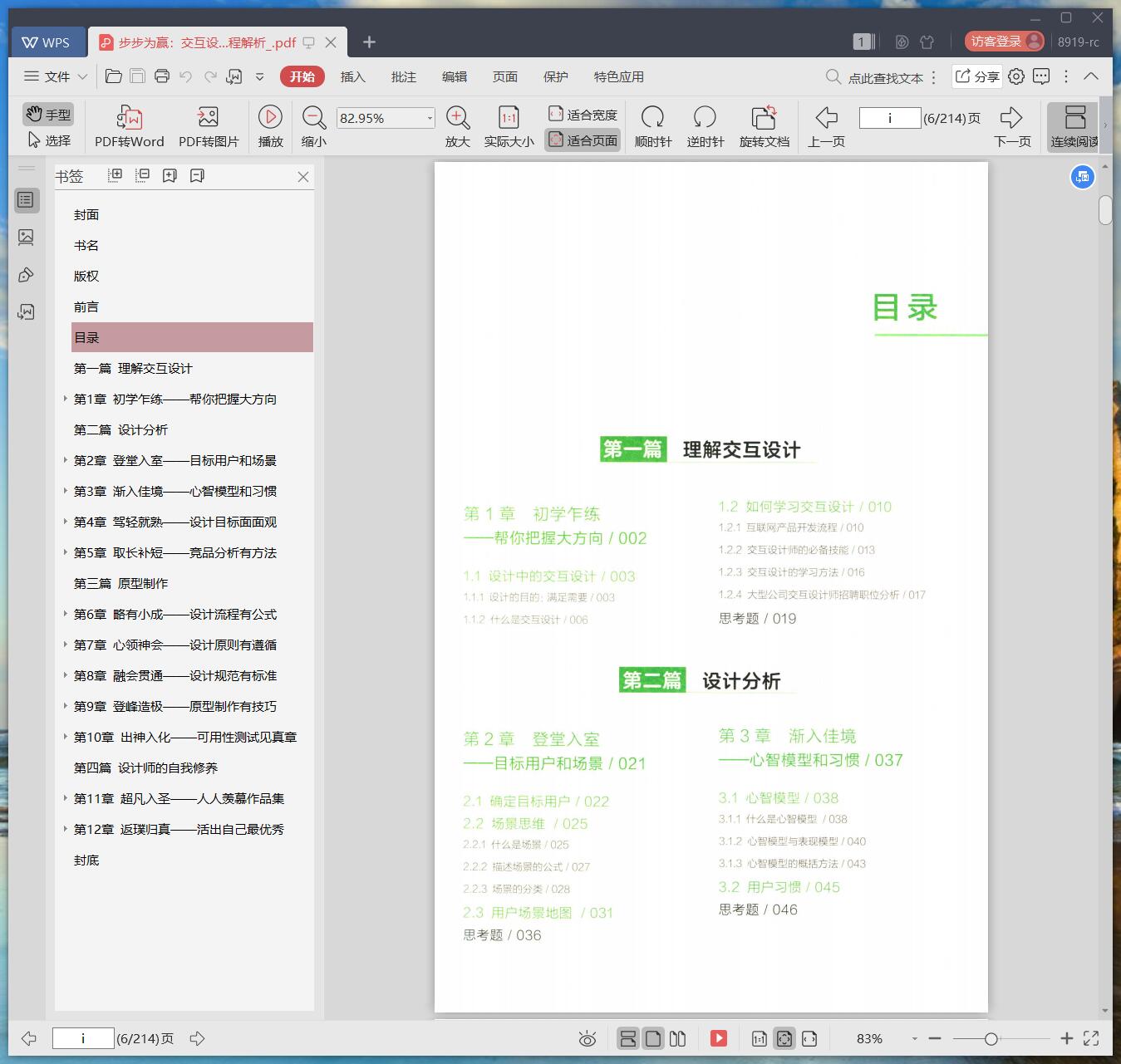Image resolution: width=1121 pixels, height=1064 pixels.
Task: Decrease zoom with minus button
Action: point(935,1038)
